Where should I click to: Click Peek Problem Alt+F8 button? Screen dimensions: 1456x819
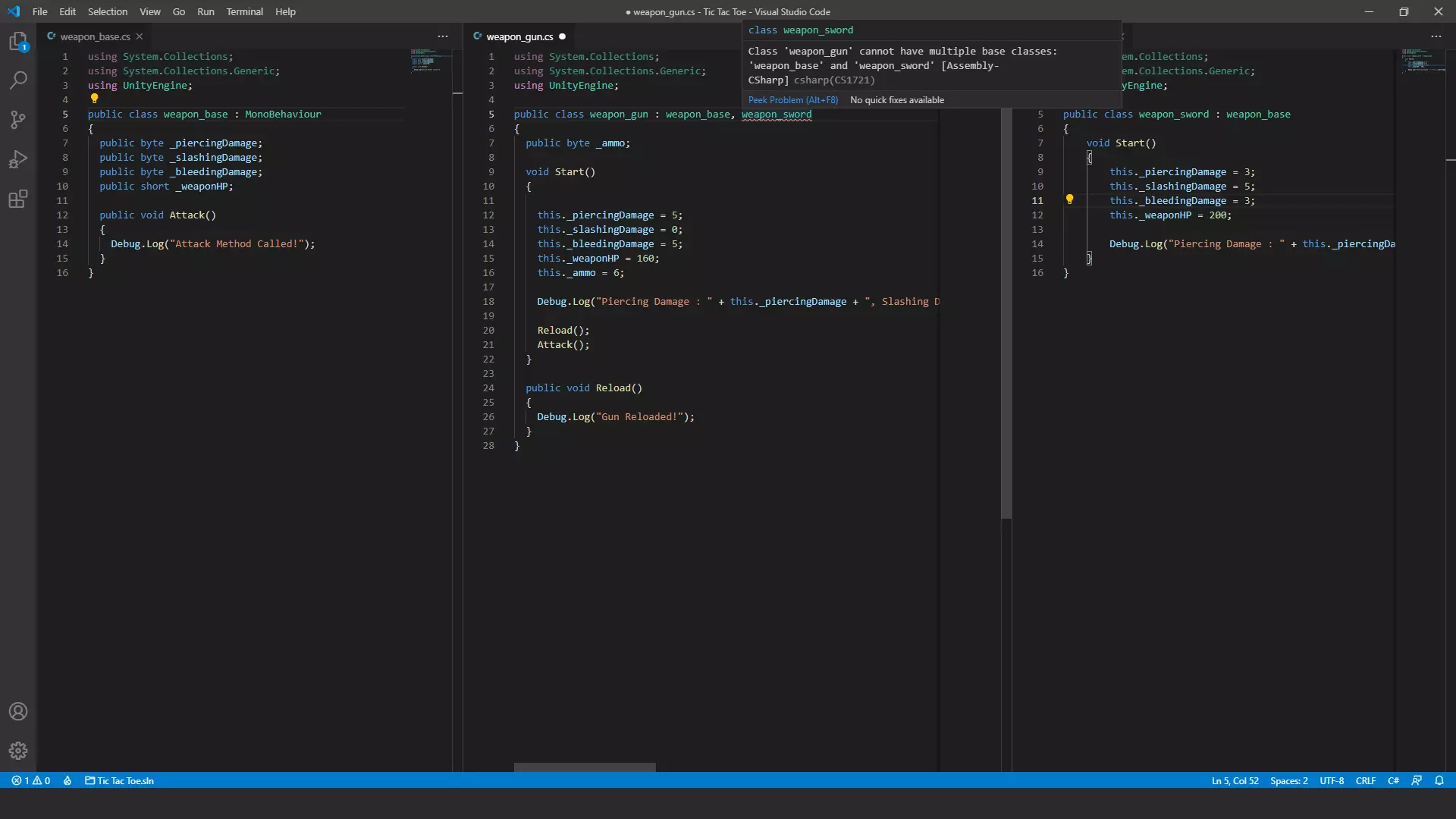point(793,100)
